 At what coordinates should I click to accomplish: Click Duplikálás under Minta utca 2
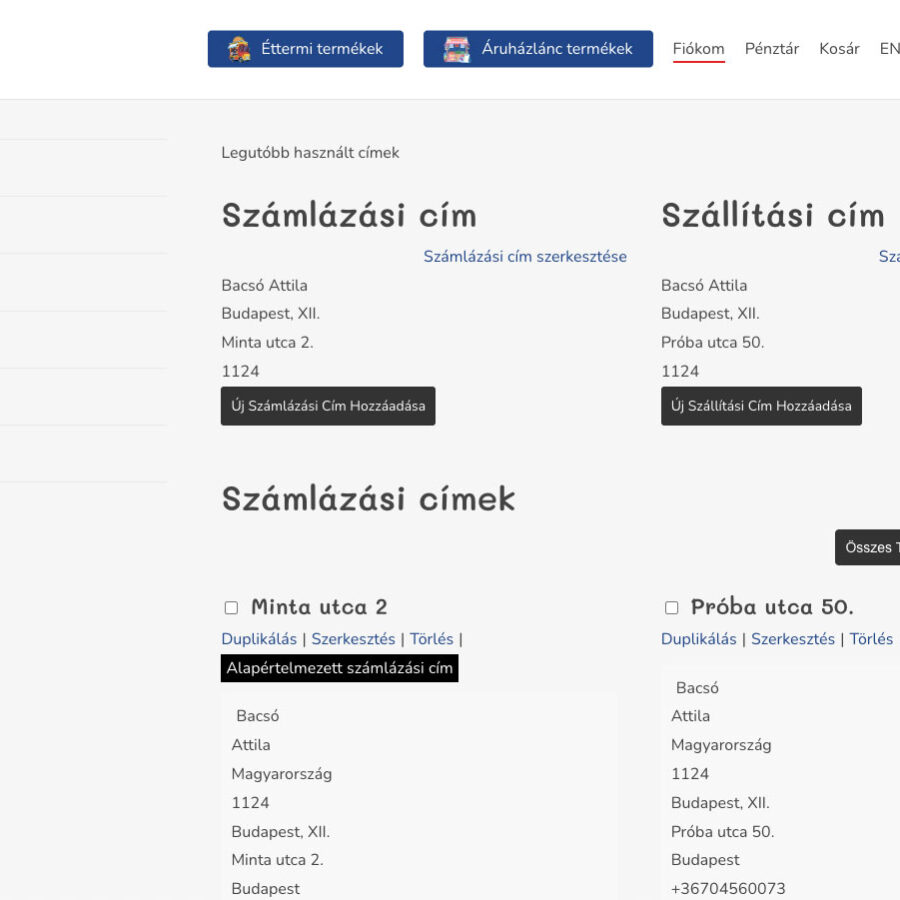(x=259, y=639)
